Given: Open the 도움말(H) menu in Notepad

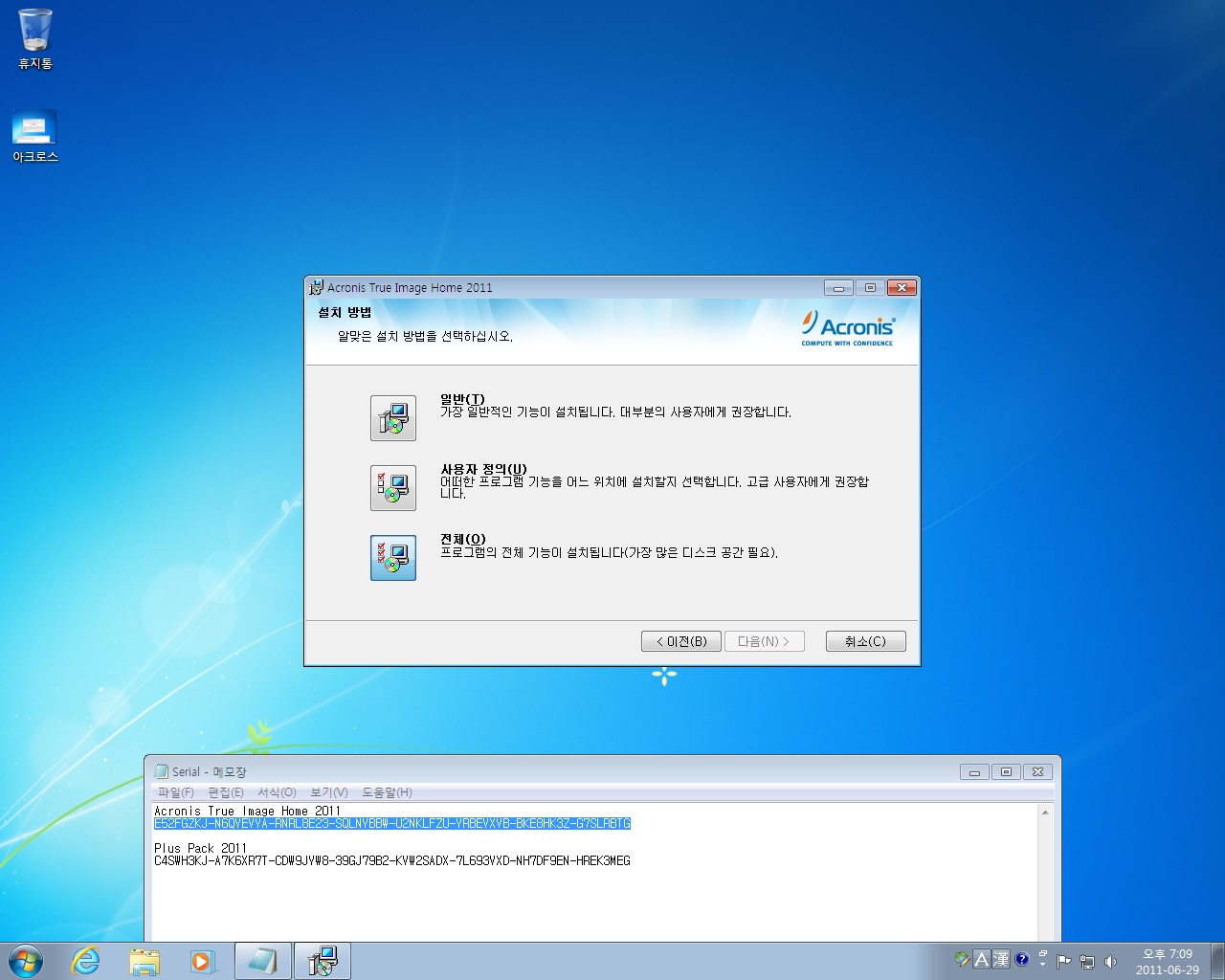Looking at the screenshot, I should pyautogui.click(x=387, y=792).
